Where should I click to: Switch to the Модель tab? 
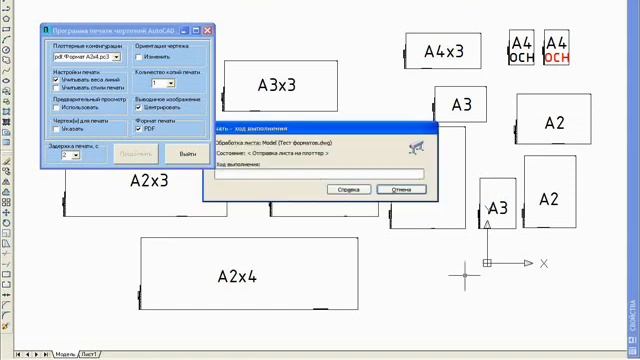tap(65, 354)
